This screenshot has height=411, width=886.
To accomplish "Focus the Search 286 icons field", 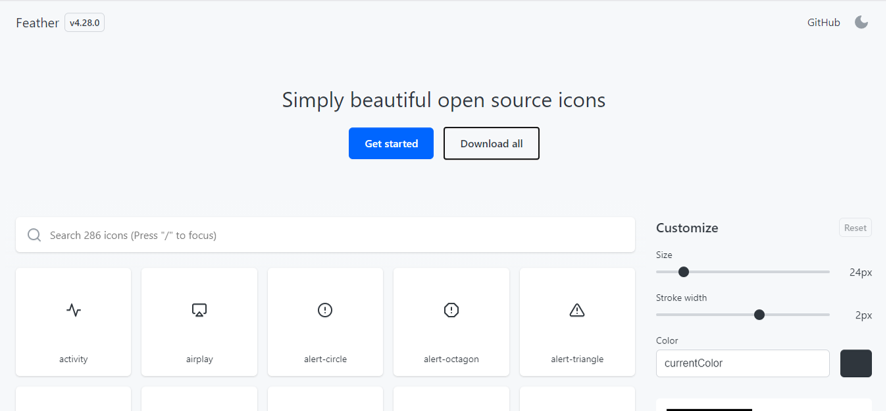I will pyautogui.click(x=325, y=235).
